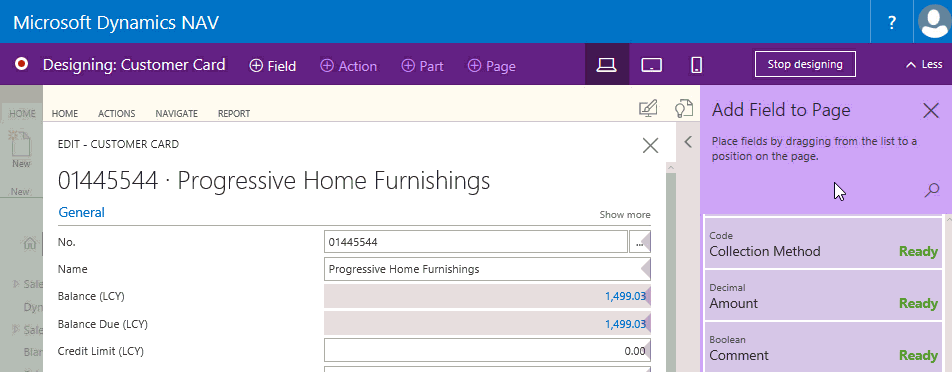Add a Part to the page
Screen dimensions: 952x372
[x=423, y=66]
